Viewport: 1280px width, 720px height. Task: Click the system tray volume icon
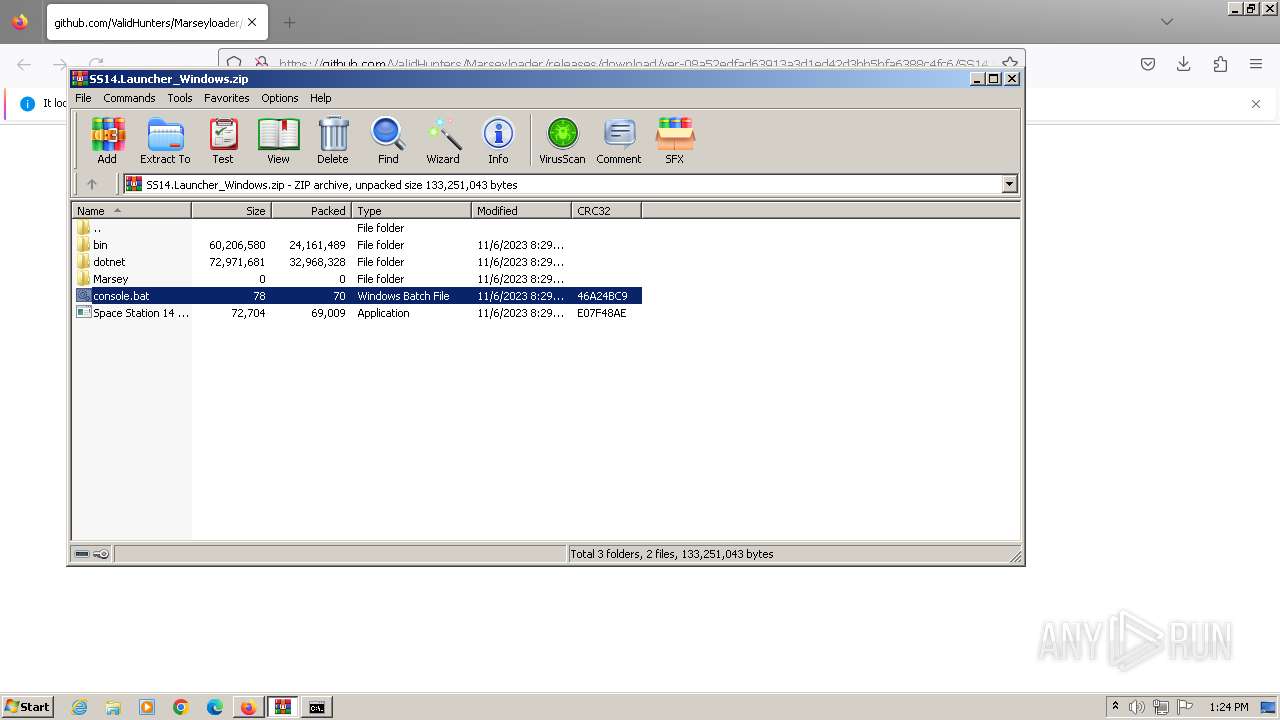tap(1137, 707)
